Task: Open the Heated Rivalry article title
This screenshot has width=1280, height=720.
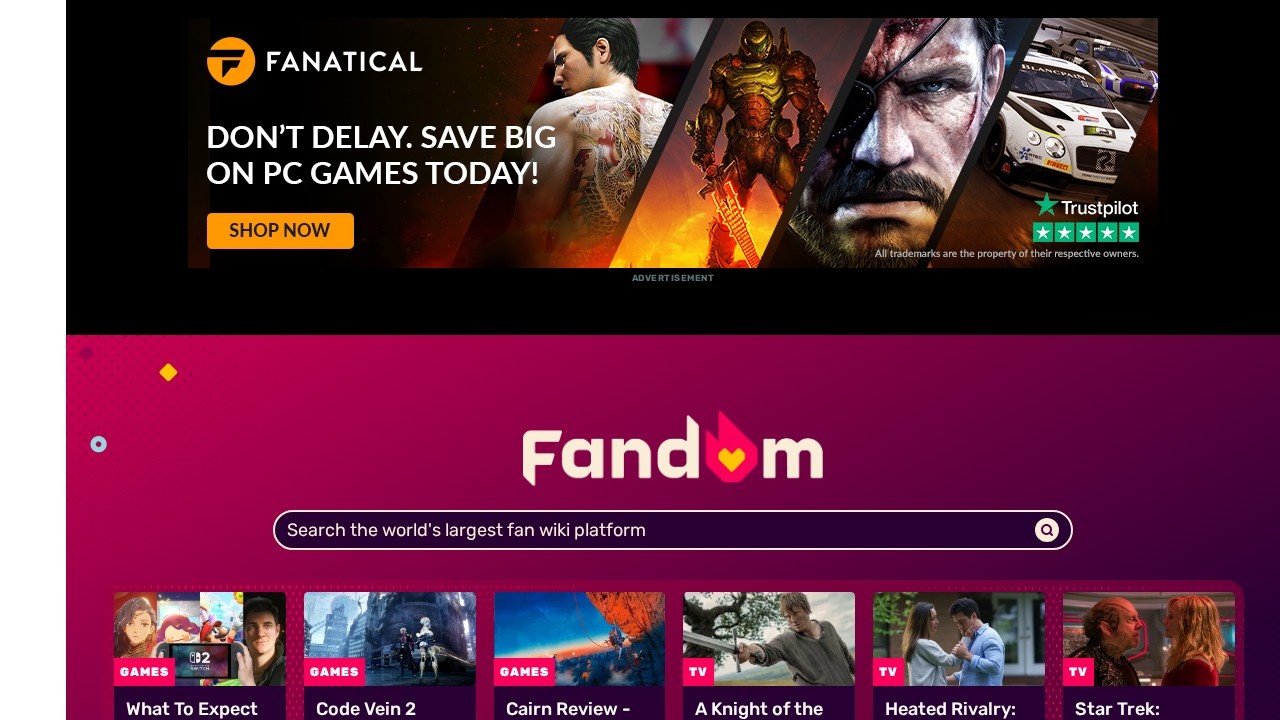Action: pos(950,709)
